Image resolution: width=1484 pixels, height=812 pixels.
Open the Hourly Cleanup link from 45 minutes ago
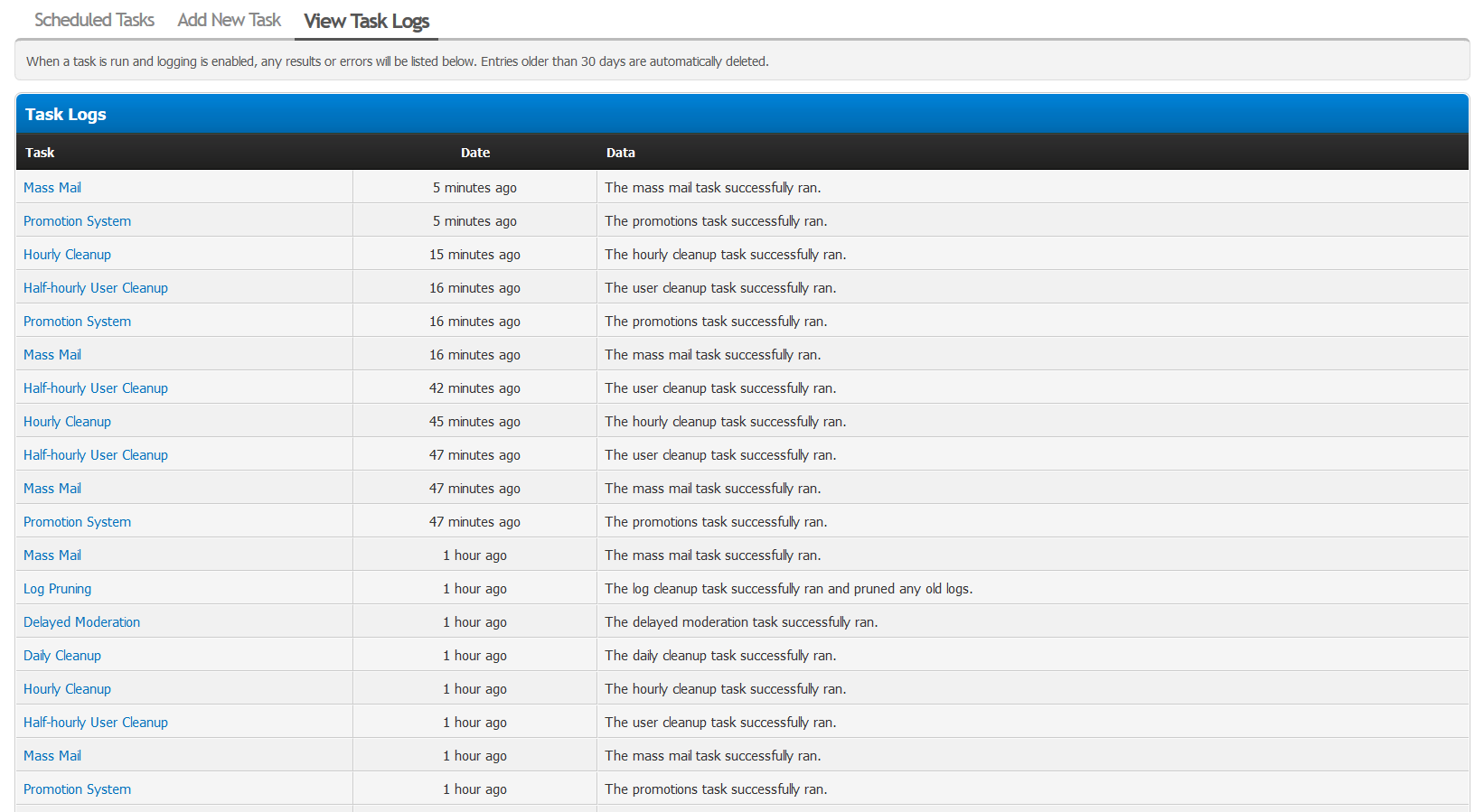pos(67,422)
